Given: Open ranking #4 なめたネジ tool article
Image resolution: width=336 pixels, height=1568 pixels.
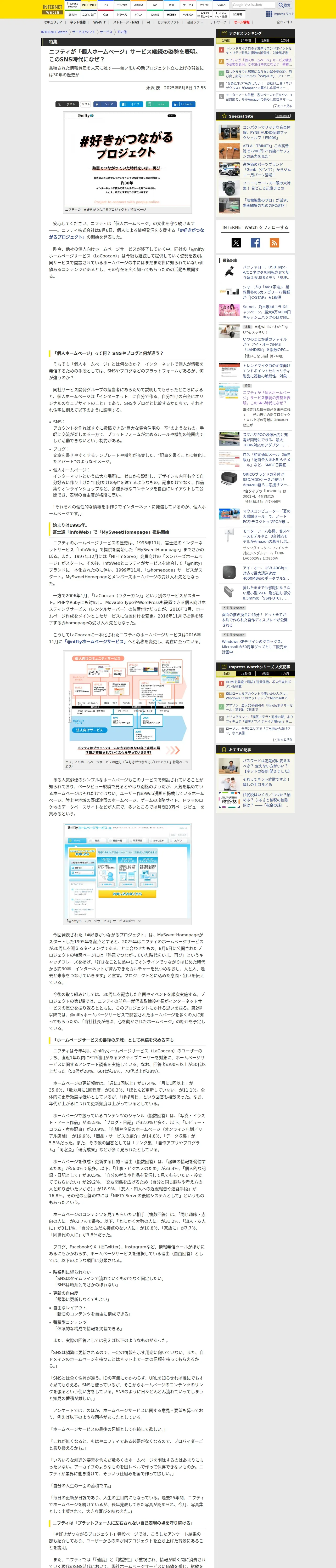Looking at the screenshot, I should click(259, 85).
